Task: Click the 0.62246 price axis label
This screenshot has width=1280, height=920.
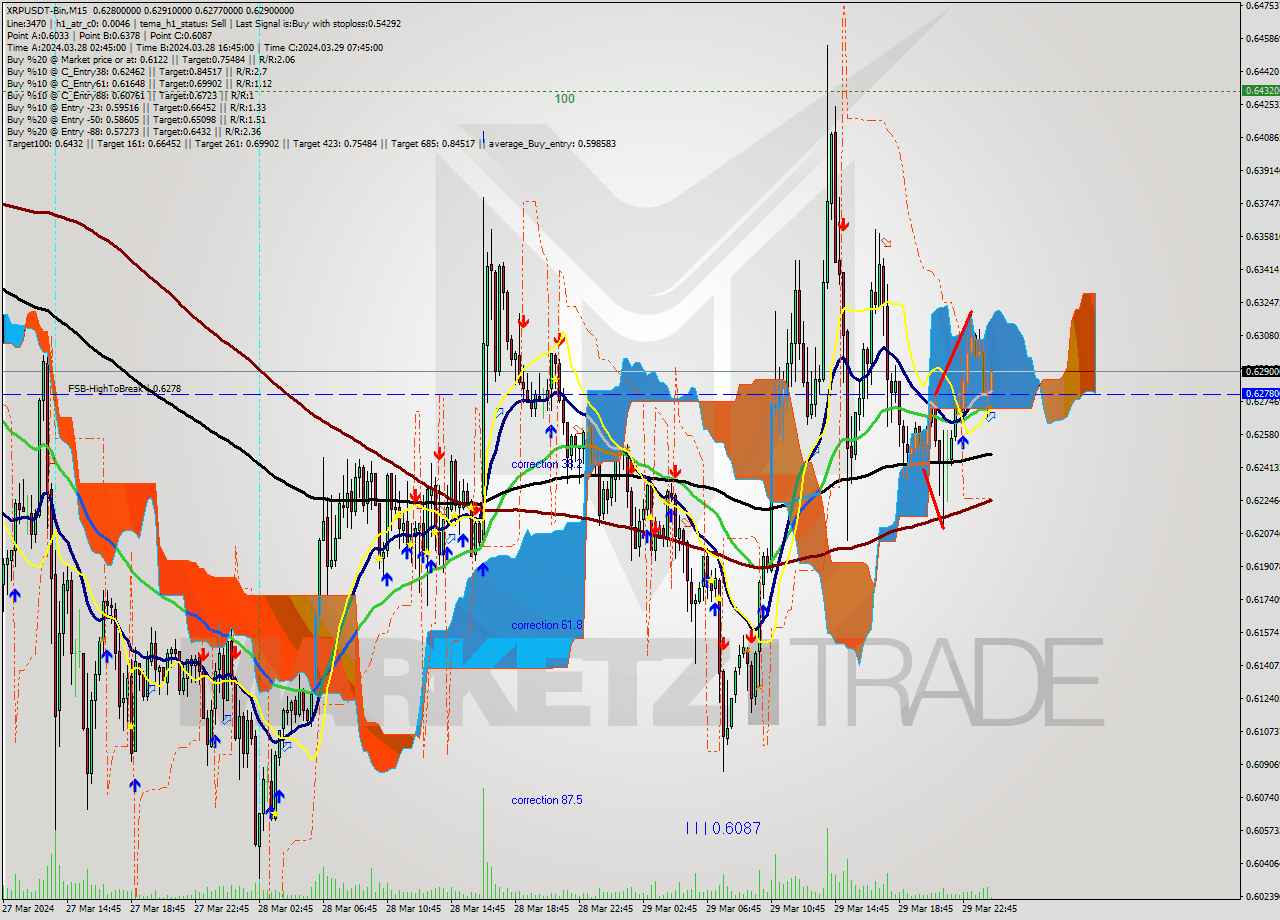Action: point(1262,501)
